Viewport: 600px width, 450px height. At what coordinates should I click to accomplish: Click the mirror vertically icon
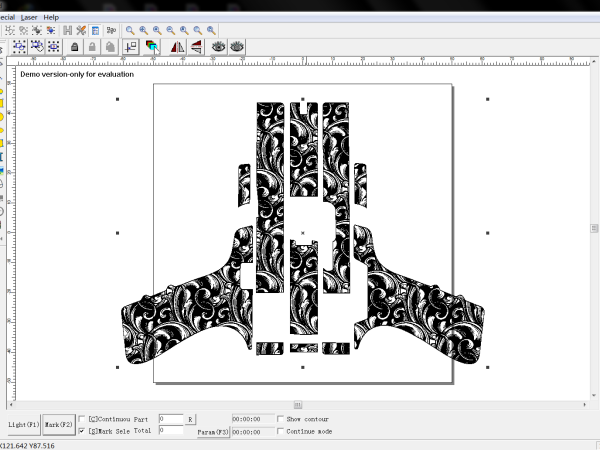(x=196, y=47)
